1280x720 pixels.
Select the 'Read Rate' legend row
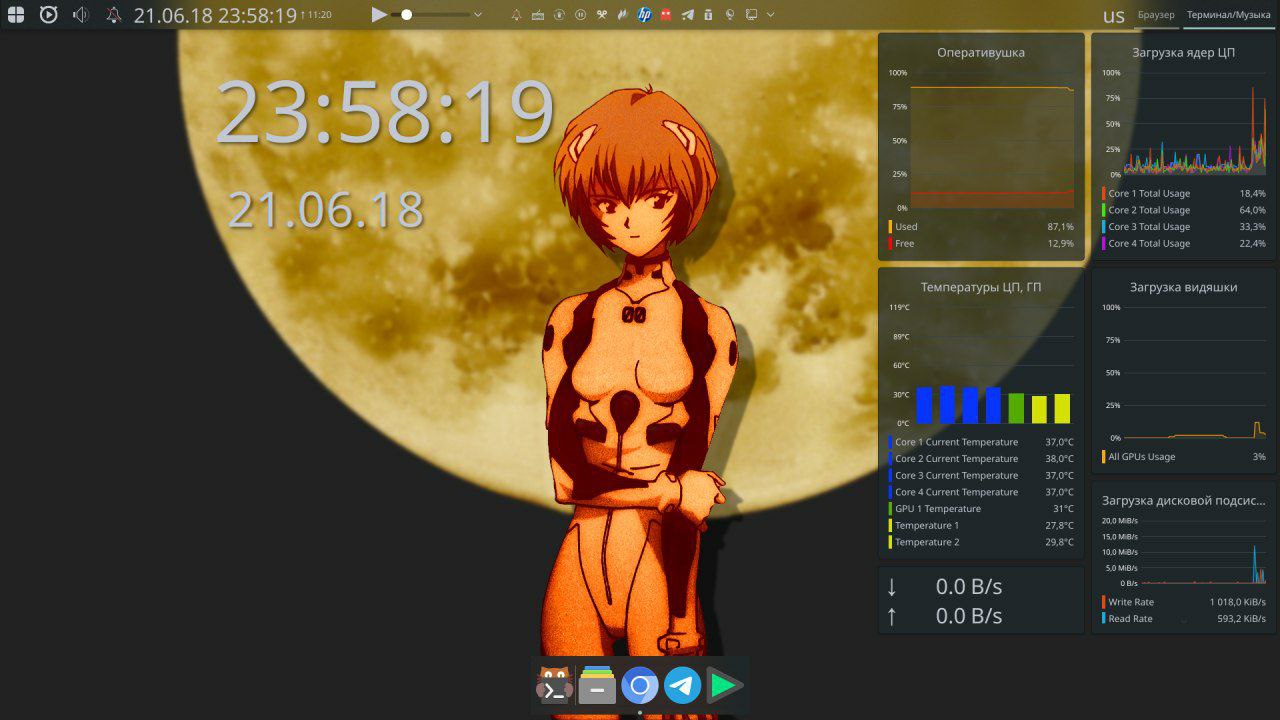(1184, 618)
